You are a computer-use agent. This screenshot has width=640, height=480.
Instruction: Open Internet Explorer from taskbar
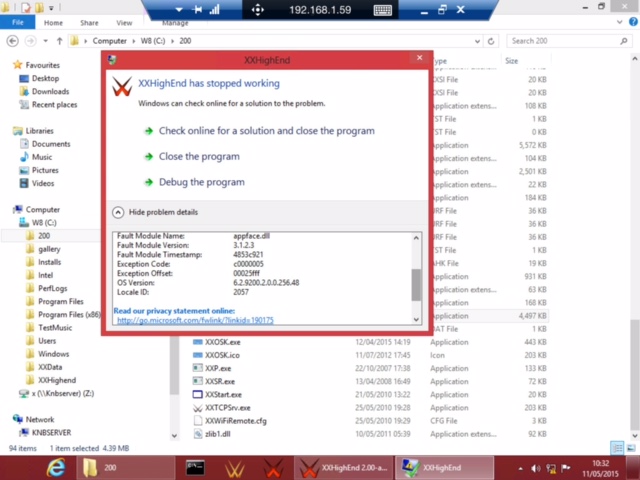click(56, 468)
